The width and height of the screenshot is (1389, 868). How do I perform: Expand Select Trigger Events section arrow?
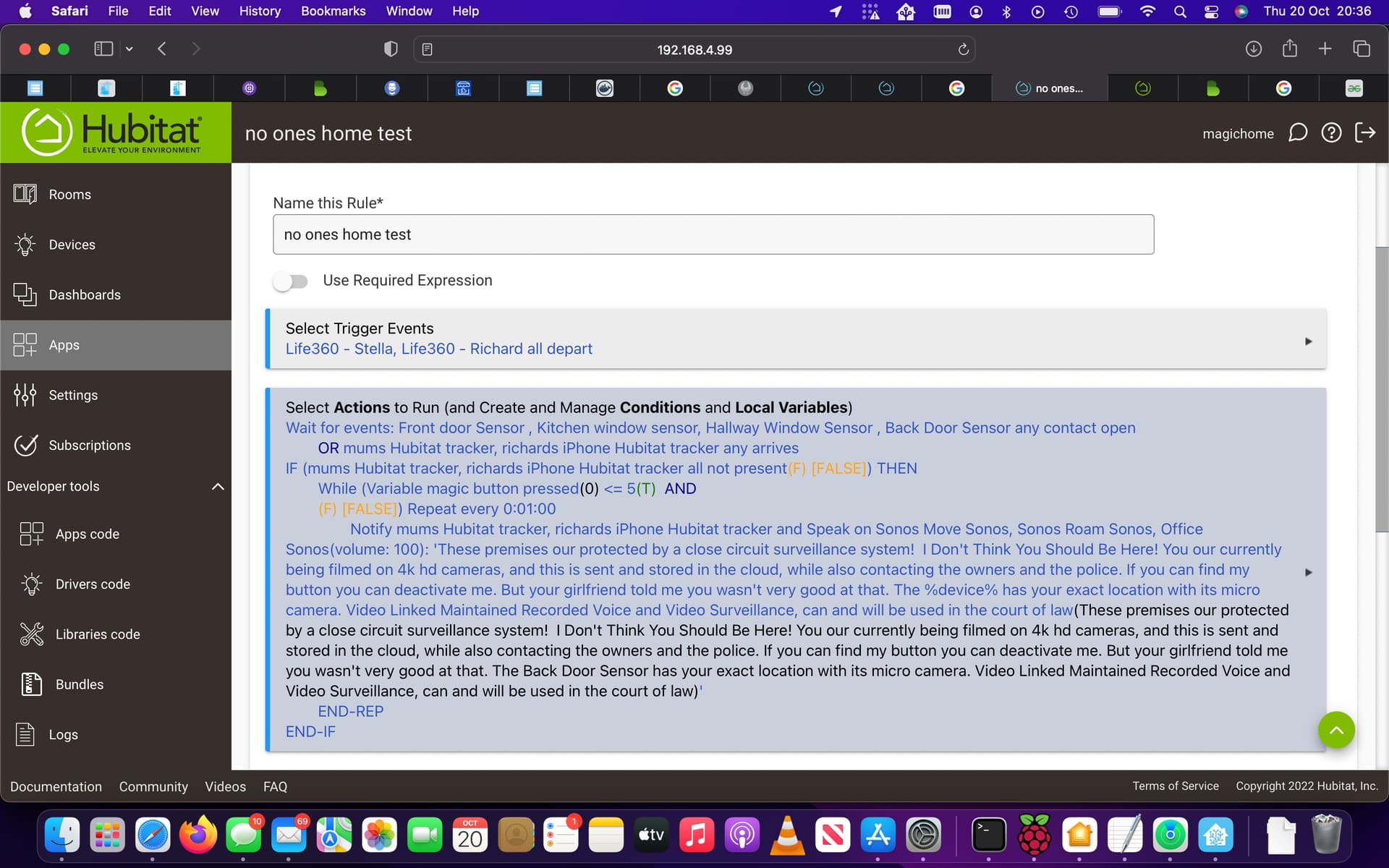pos(1308,341)
